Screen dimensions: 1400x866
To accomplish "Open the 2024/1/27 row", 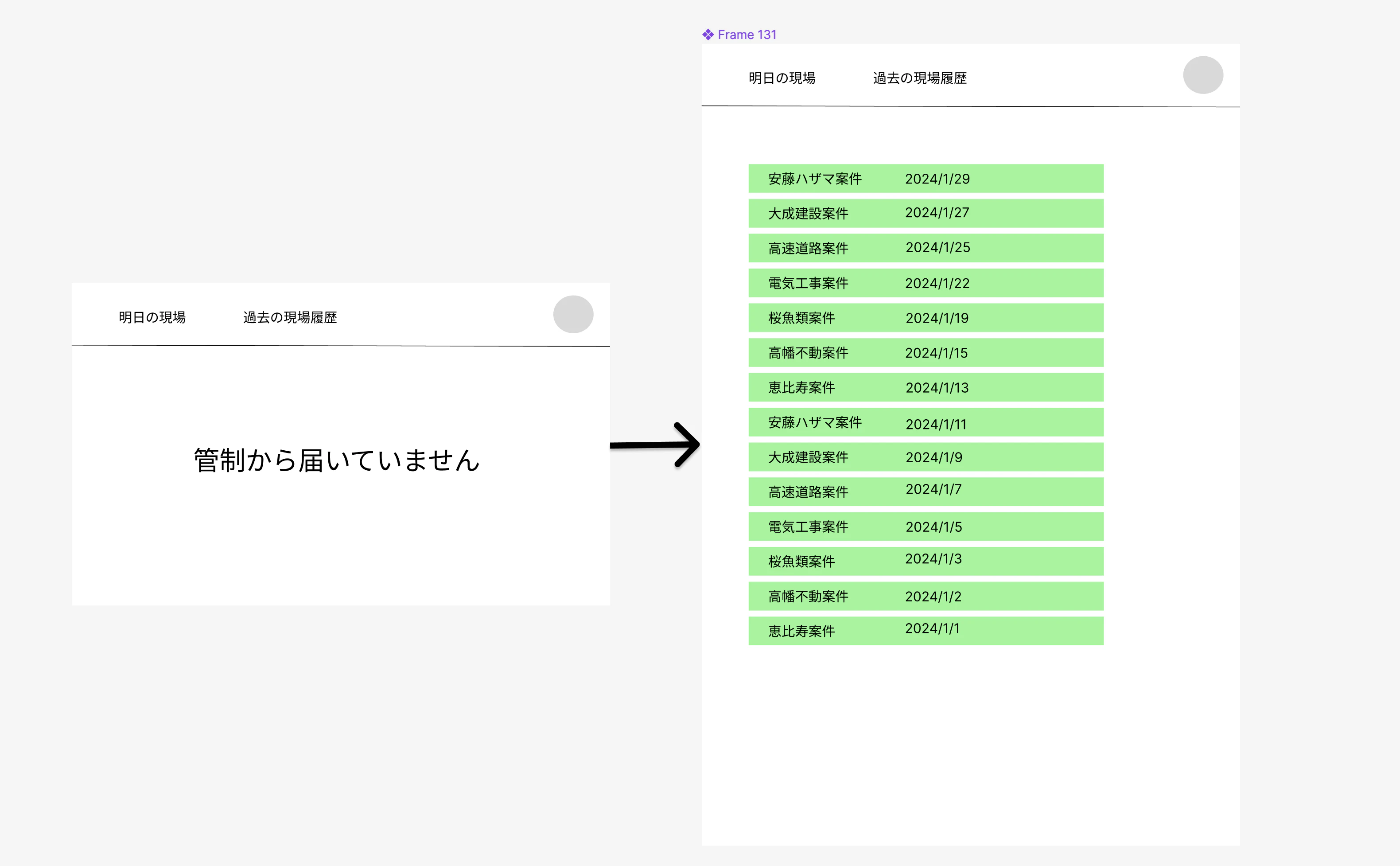I will pos(926,213).
